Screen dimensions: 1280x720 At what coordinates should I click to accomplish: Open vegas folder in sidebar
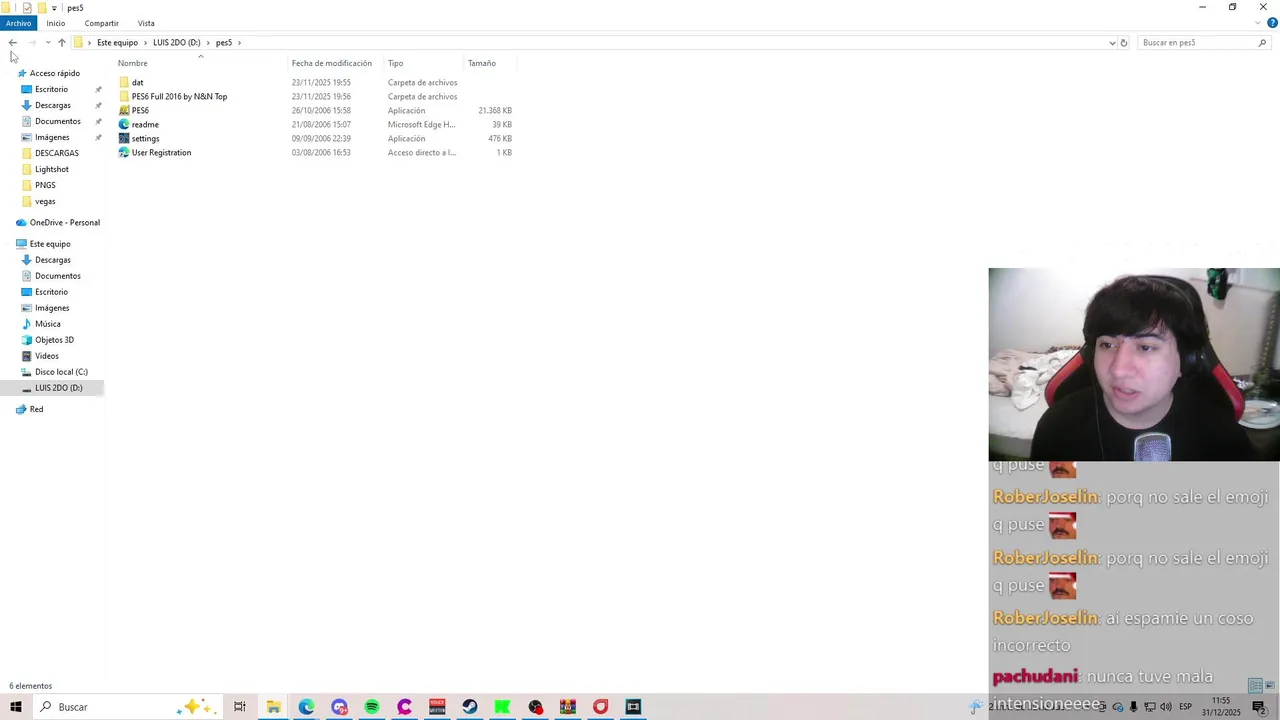click(45, 201)
